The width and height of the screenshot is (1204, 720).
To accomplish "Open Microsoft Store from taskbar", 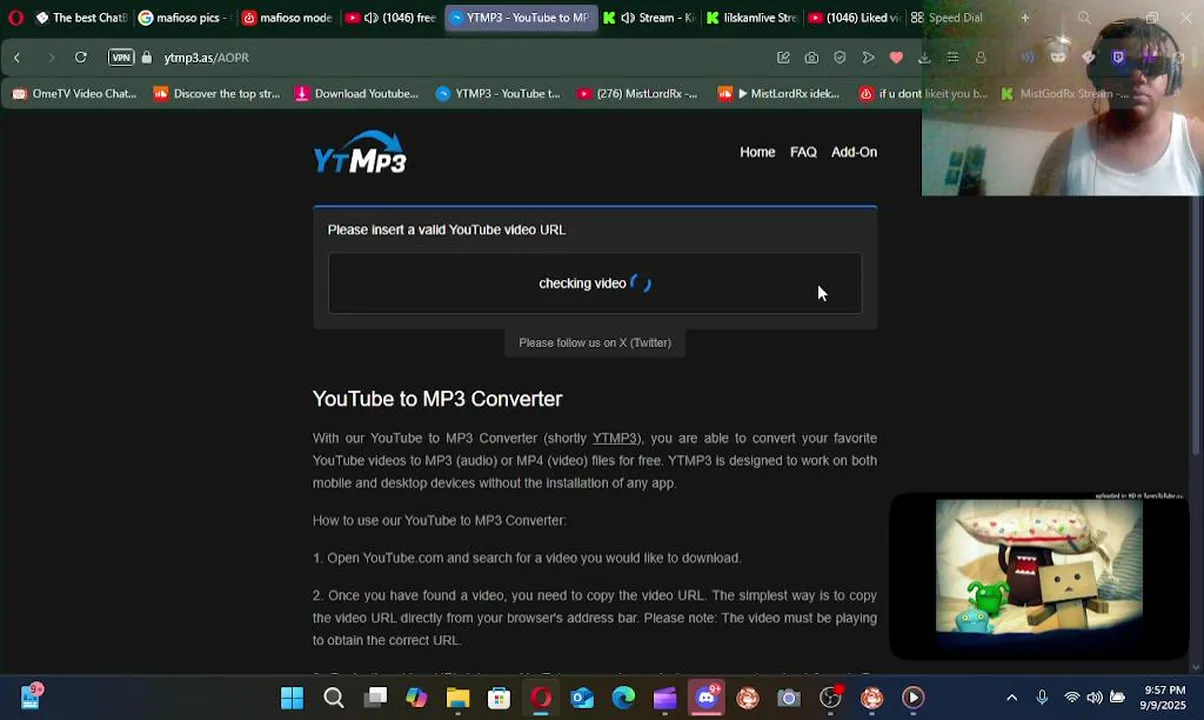I will tap(499, 698).
